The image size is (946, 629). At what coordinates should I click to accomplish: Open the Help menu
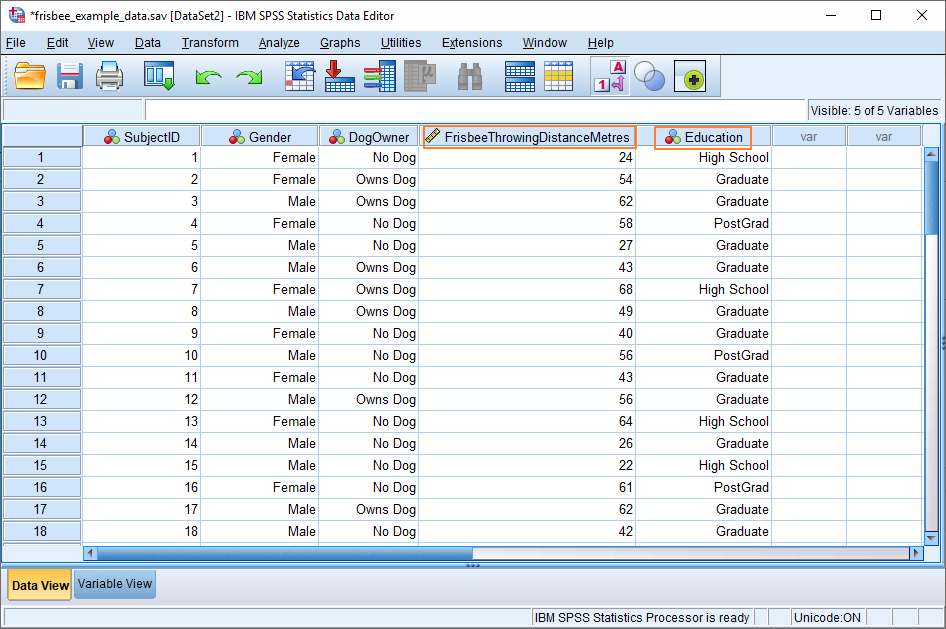coord(600,43)
